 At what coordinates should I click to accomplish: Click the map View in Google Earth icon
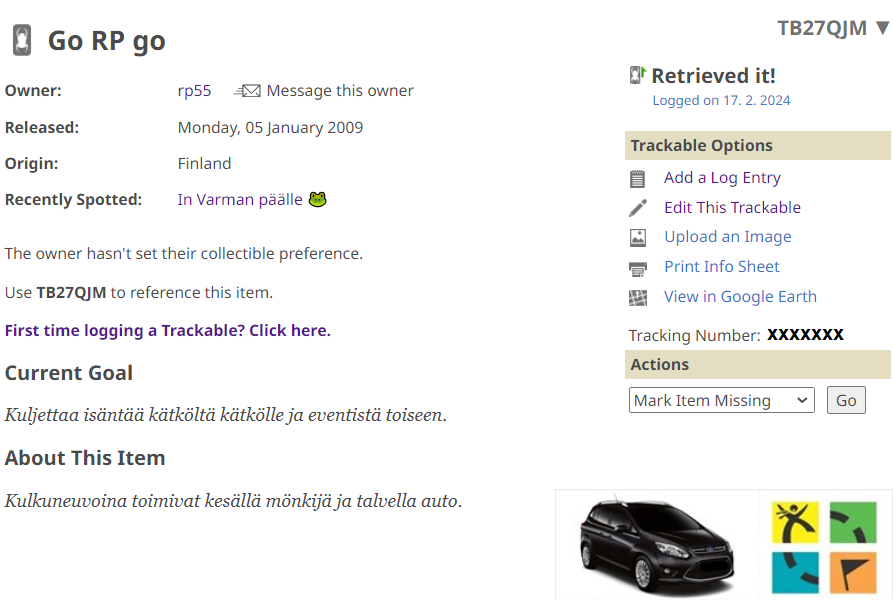pyautogui.click(x=637, y=297)
